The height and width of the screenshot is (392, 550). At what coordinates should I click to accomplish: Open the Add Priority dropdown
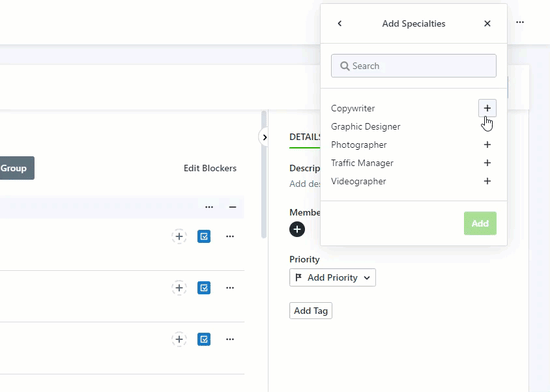click(x=332, y=278)
